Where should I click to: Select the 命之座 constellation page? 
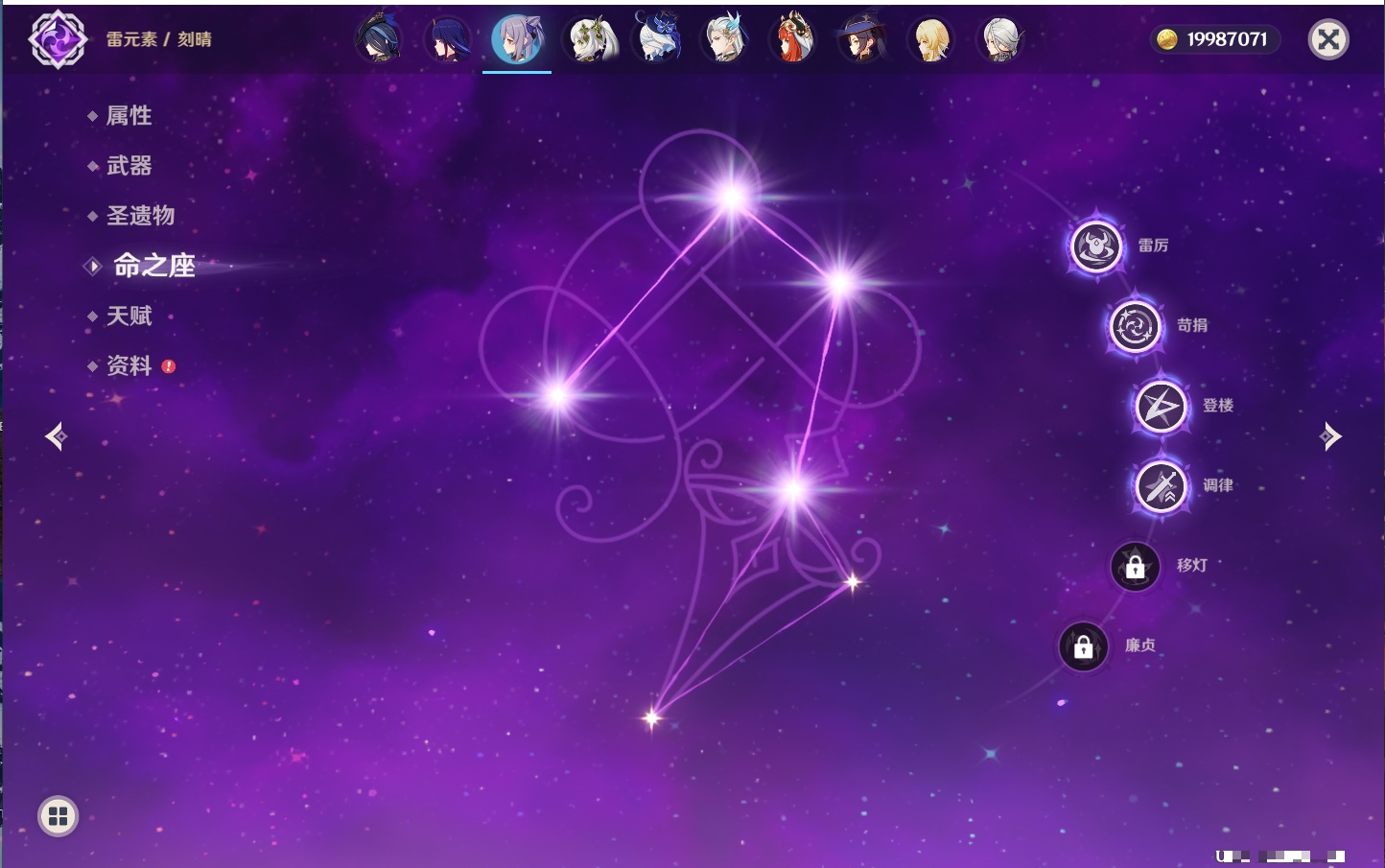coord(154,266)
